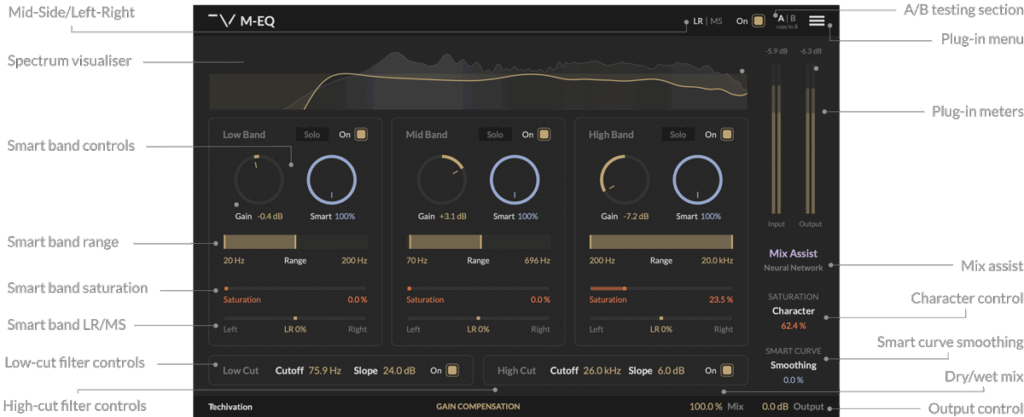Click Saturation Character value 62.4 %
1024x417 pixels.
[793, 325]
